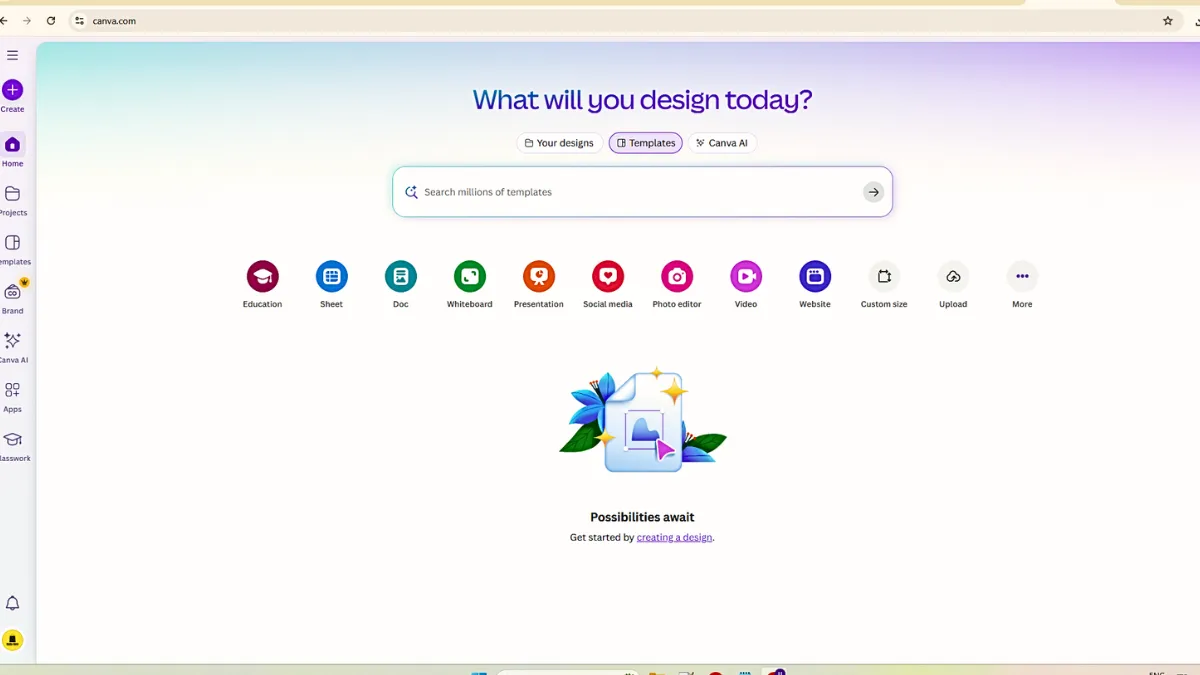Open the Website design option
This screenshot has width=1200, height=675.
coord(814,277)
